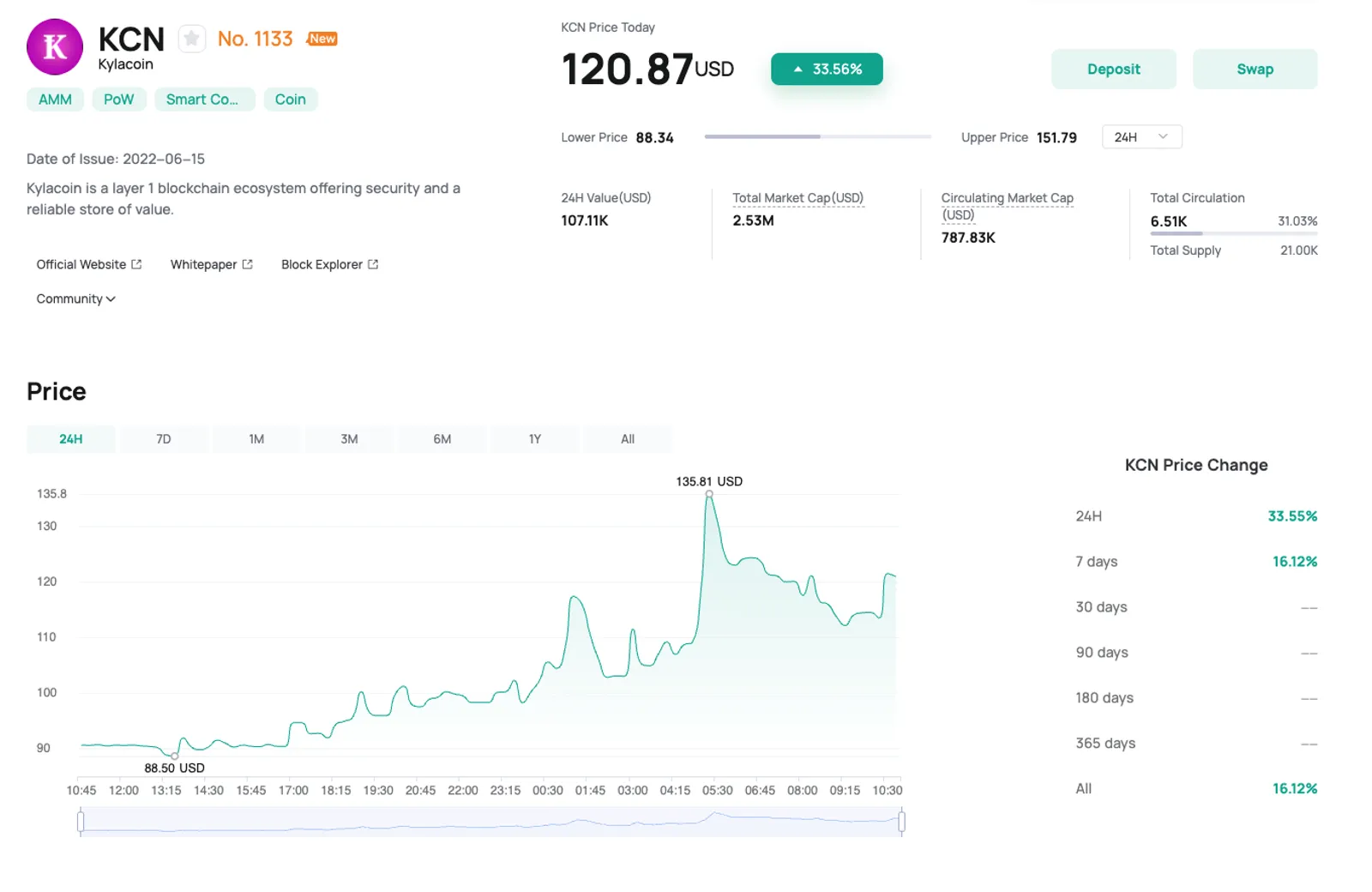This screenshot has width=1372, height=892.
Task: Select the 1M chart tab
Action: tap(256, 439)
